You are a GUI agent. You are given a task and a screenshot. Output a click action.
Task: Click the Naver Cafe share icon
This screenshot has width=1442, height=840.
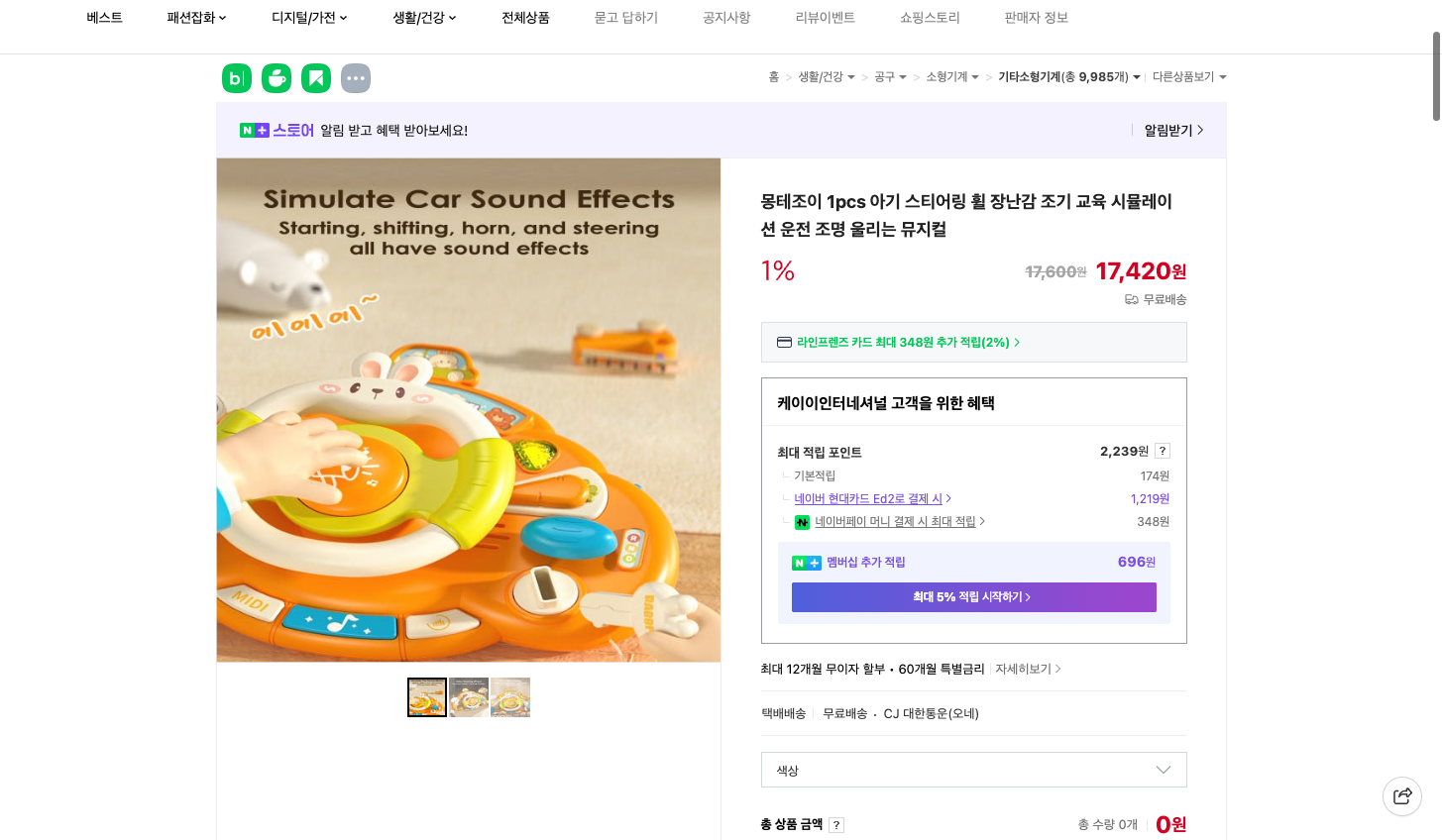click(276, 77)
